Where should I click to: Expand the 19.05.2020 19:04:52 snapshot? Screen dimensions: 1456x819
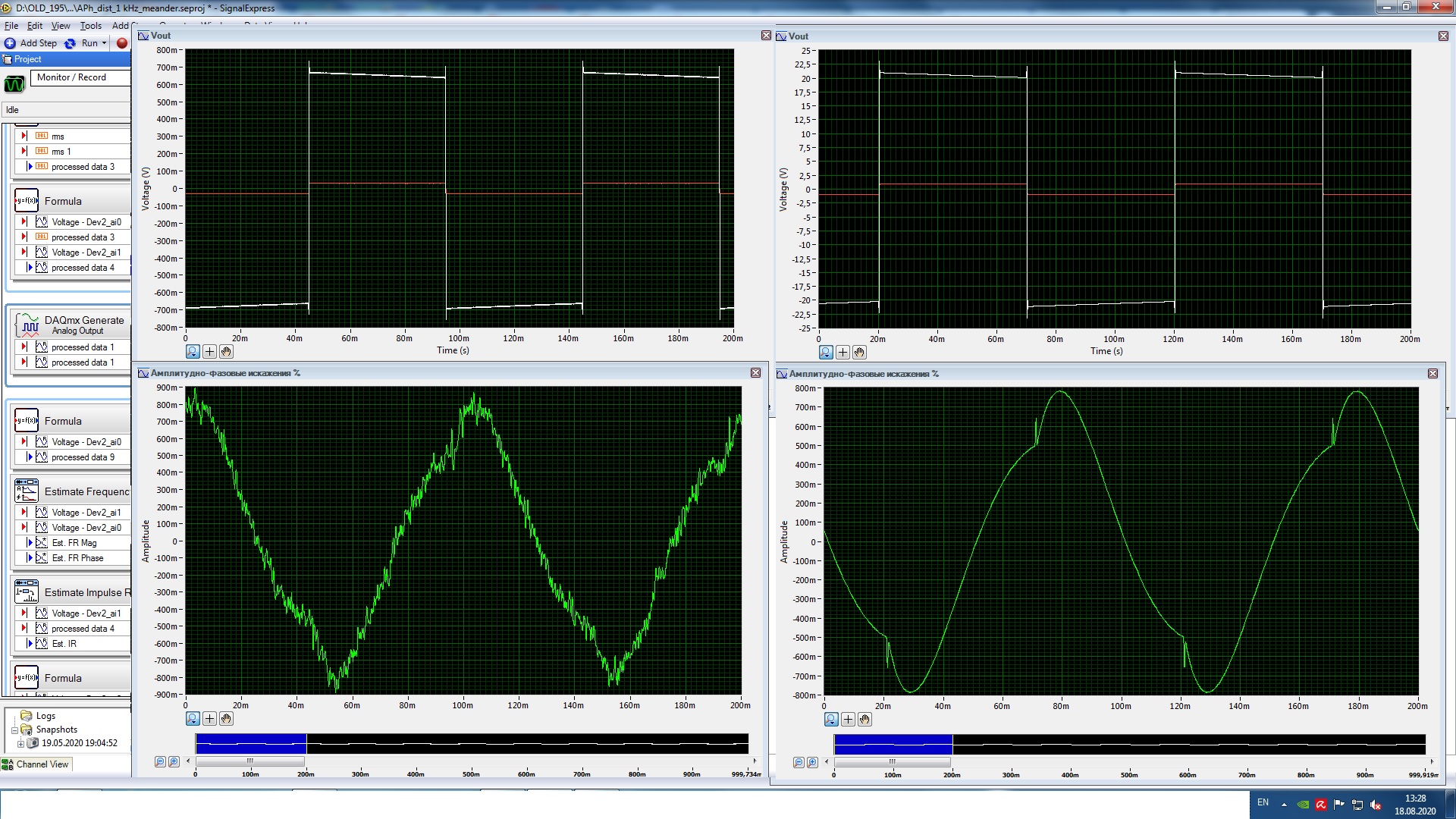(x=20, y=744)
